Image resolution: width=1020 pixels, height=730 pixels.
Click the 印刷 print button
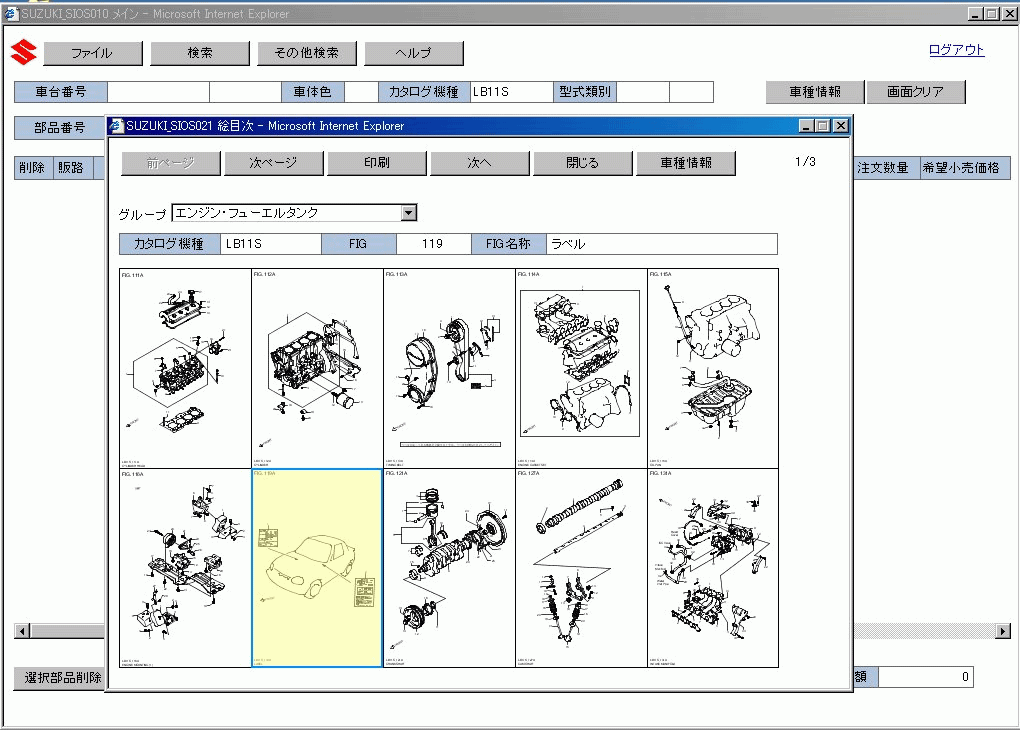[x=377, y=162]
